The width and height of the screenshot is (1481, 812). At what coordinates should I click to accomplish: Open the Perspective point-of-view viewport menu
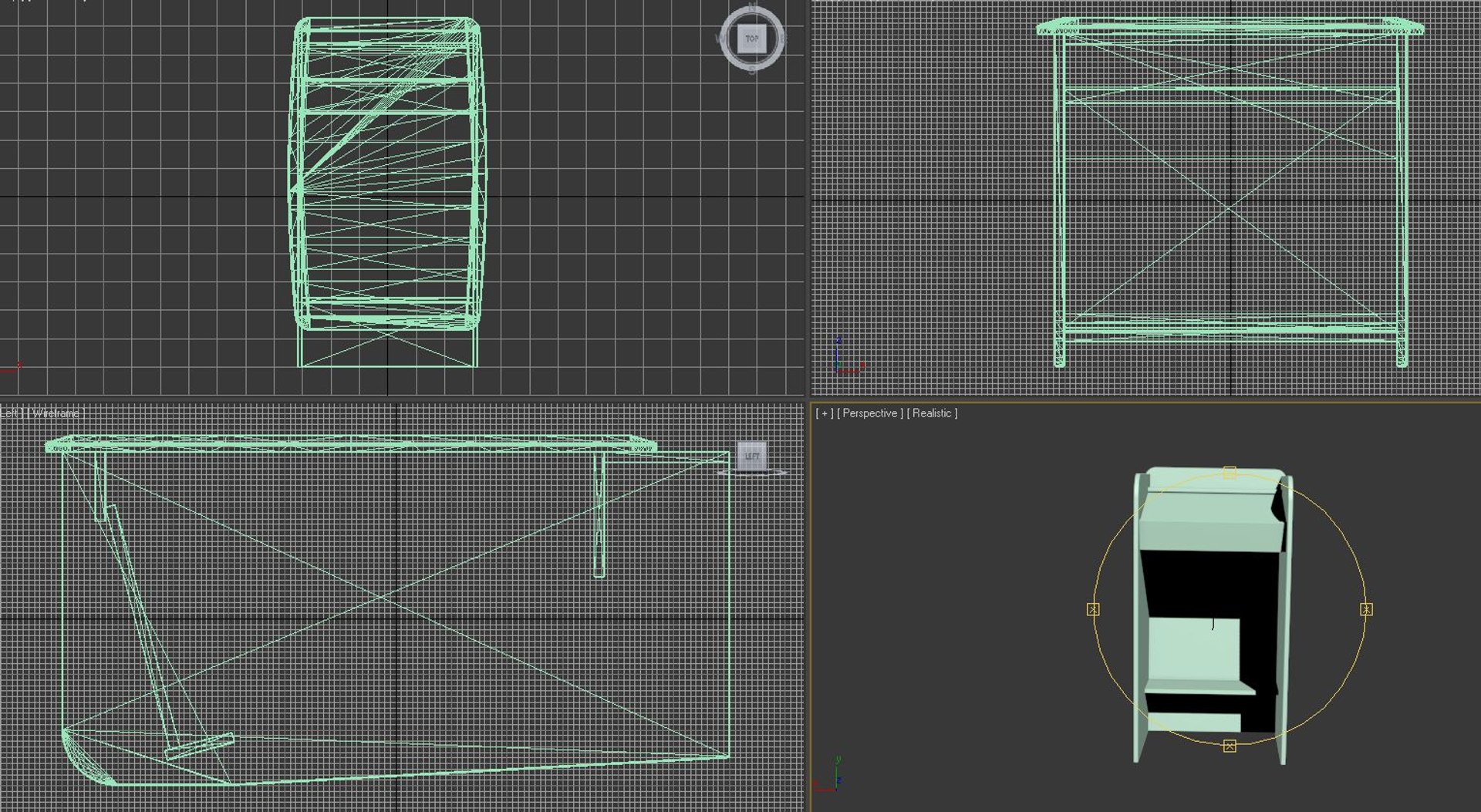click(870, 413)
